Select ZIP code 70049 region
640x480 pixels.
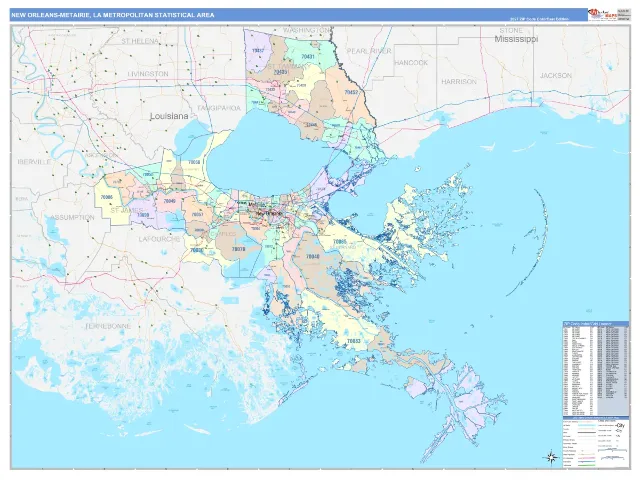(169, 201)
